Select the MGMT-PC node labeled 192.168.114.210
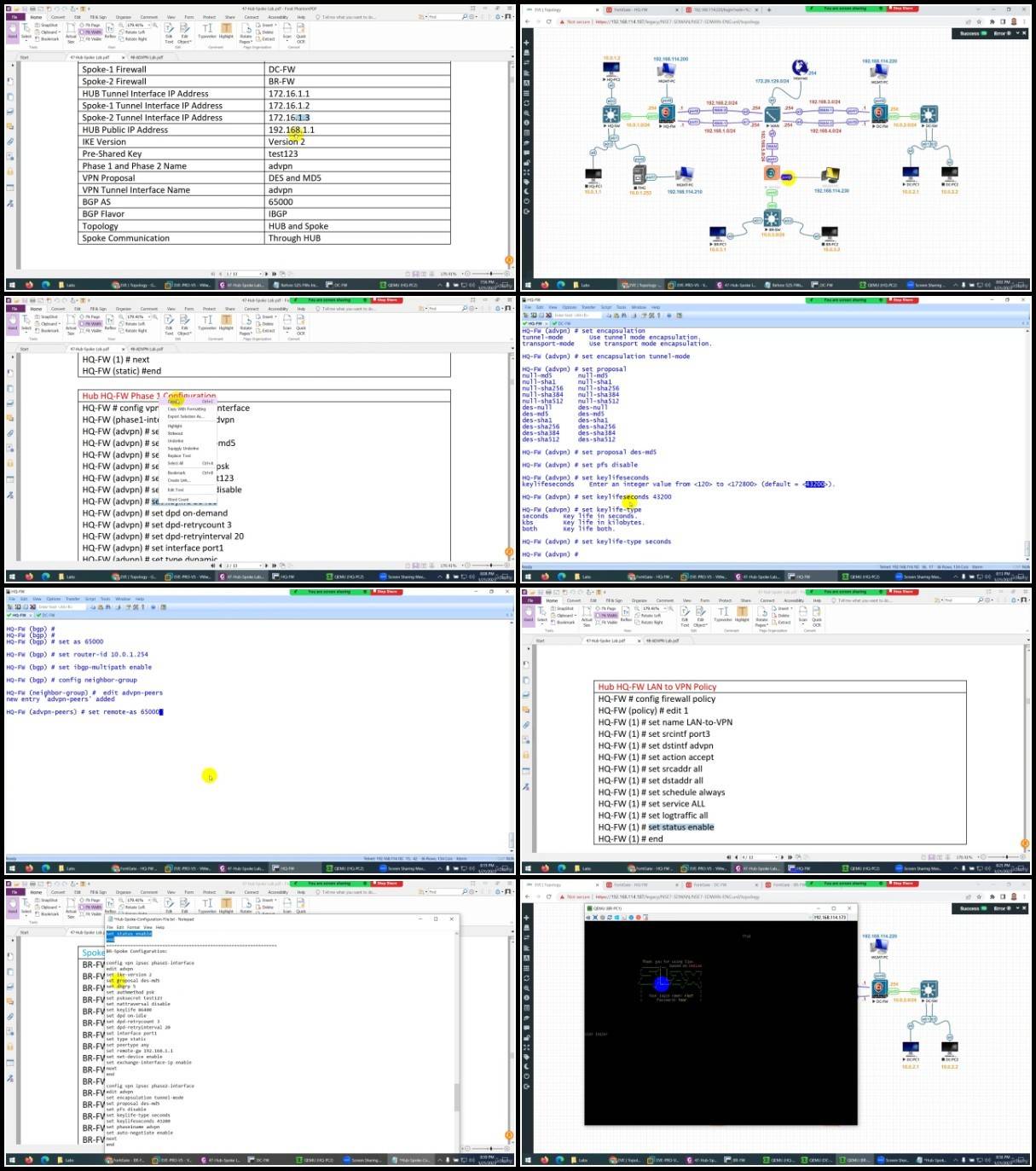Screen dimensions: 1036x1171 (684, 174)
